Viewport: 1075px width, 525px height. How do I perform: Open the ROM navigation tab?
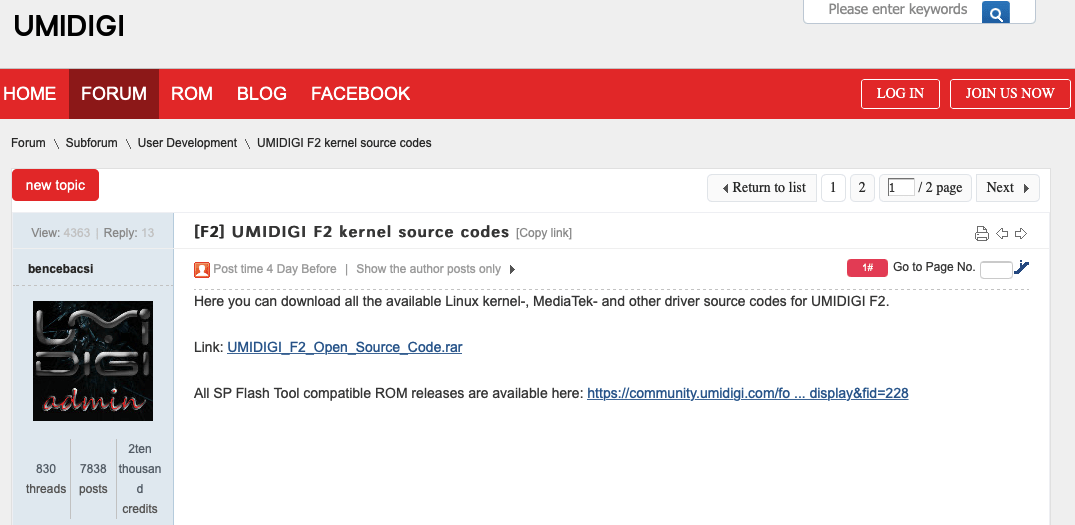[192, 94]
